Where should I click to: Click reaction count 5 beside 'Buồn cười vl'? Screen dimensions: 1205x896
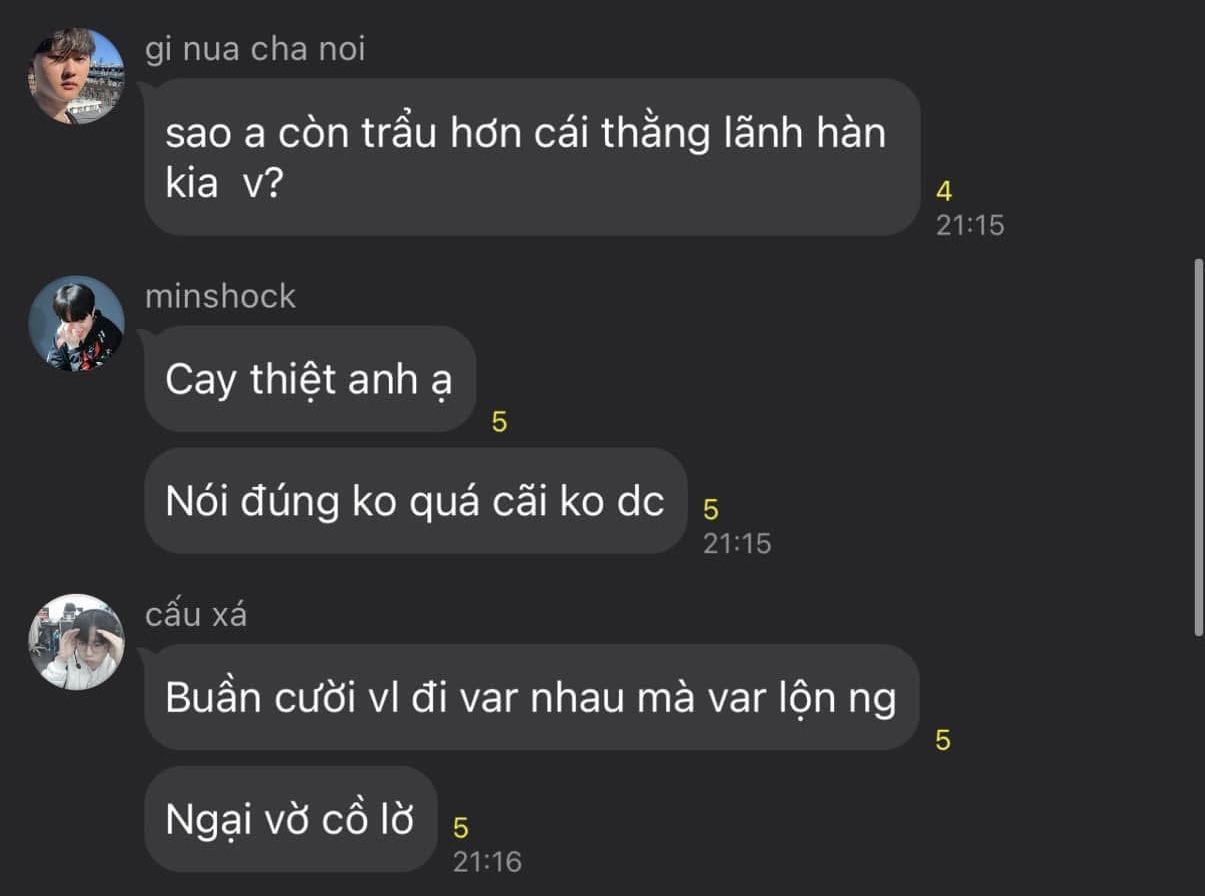[x=943, y=741]
